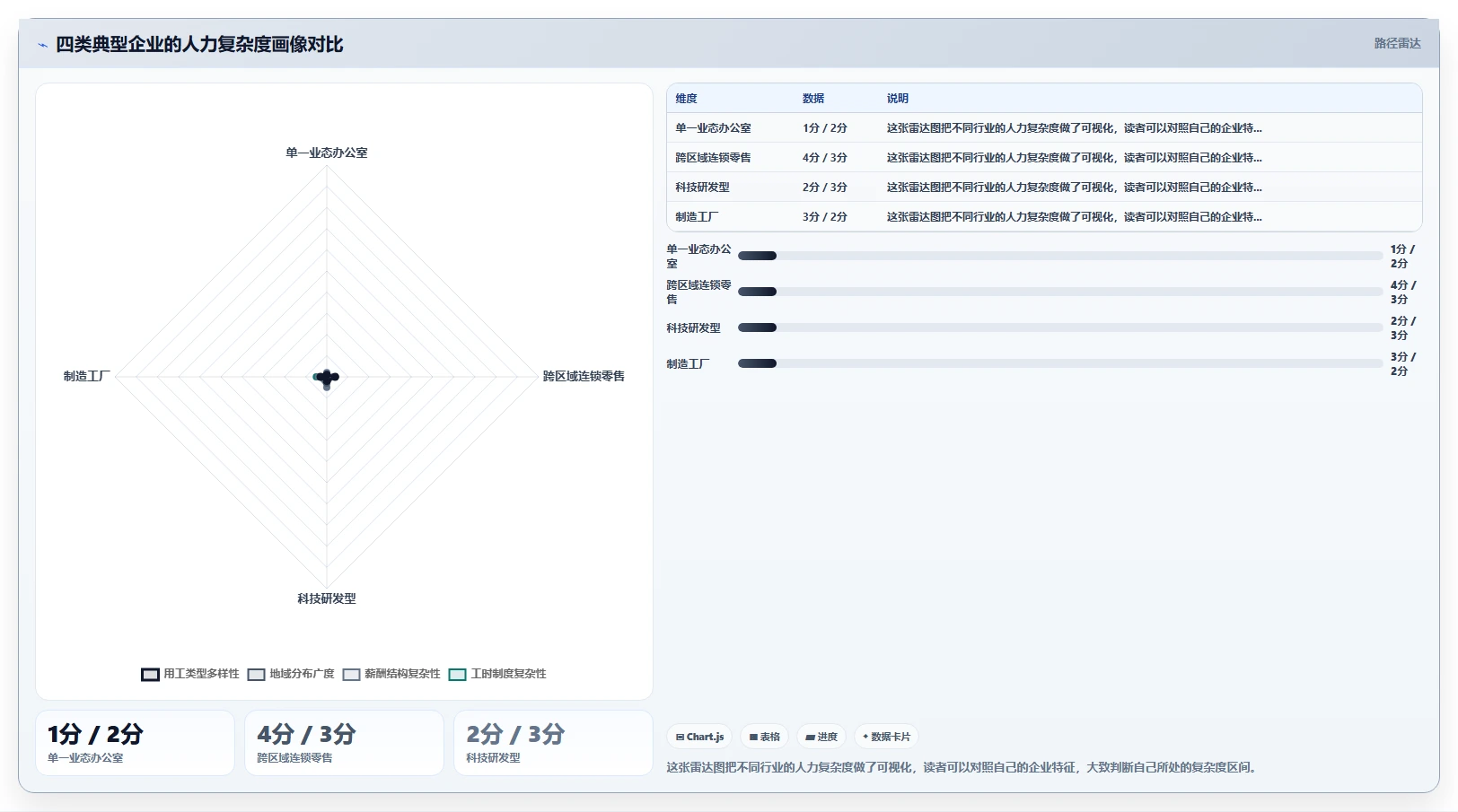The image size is (1458, 812).
Task: Toggle the 地域分布广度 legend item
Action: pyautogui.click(x=291, y=674)
